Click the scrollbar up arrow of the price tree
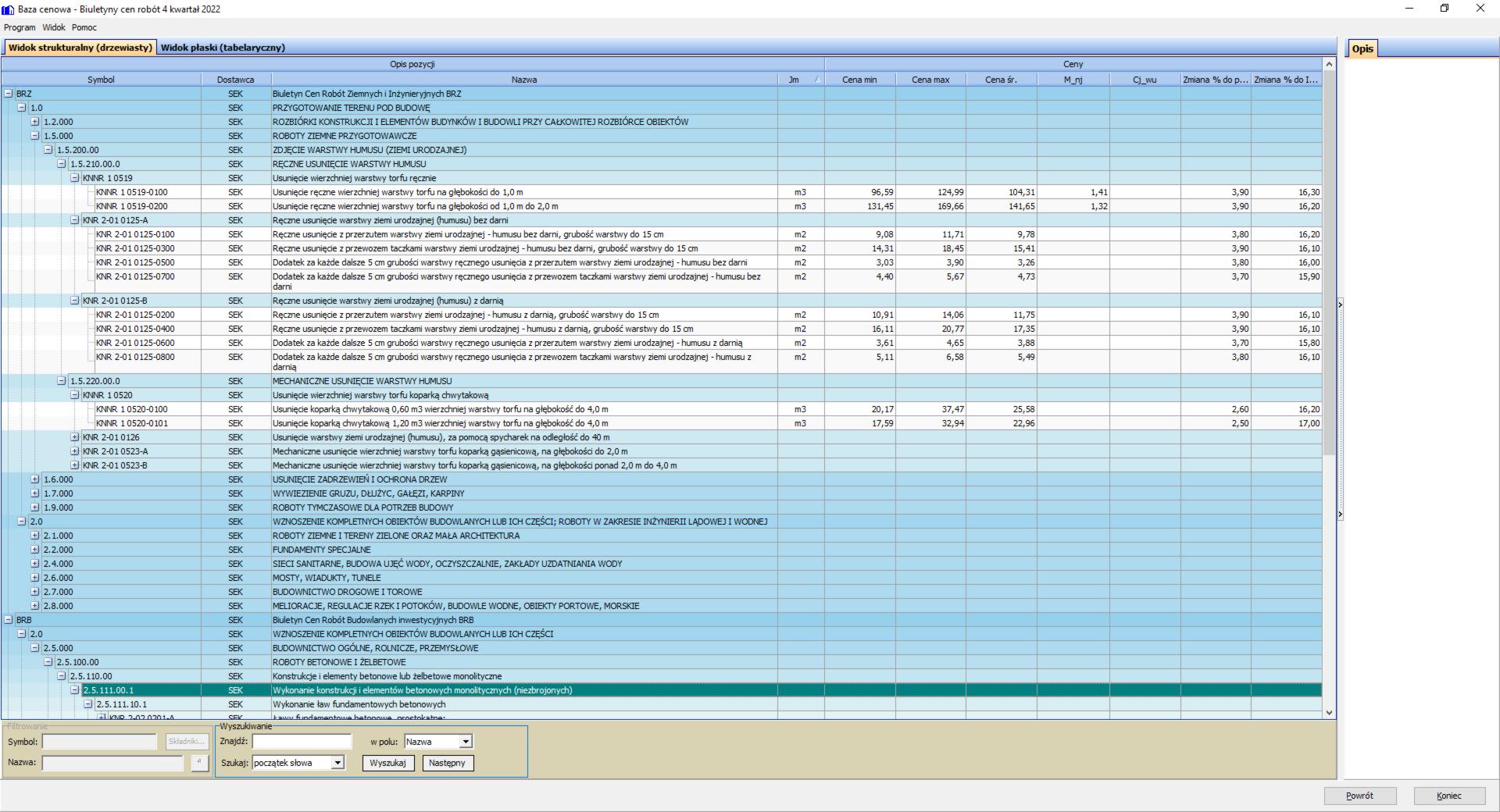The image size is (1500, 812). [1330, 64]
